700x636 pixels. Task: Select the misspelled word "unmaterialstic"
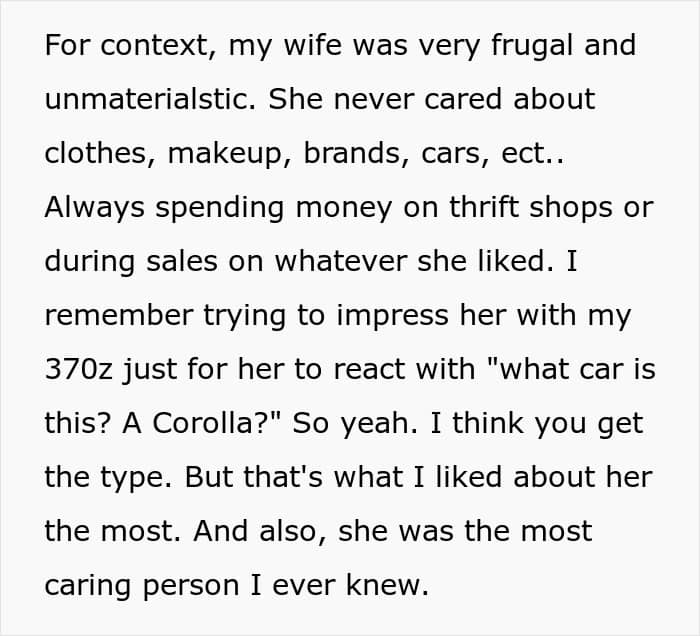(150, 99)
